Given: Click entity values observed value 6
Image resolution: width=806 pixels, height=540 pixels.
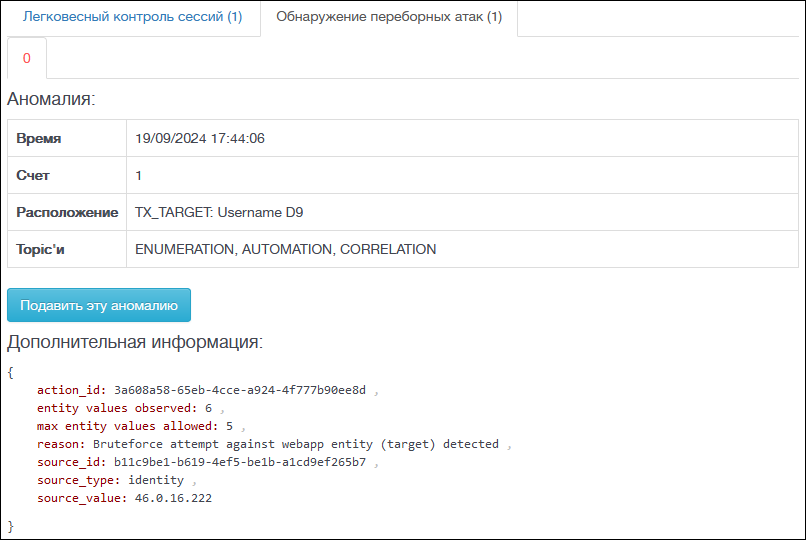Looking at the screenshot, I should click(208, 408).
